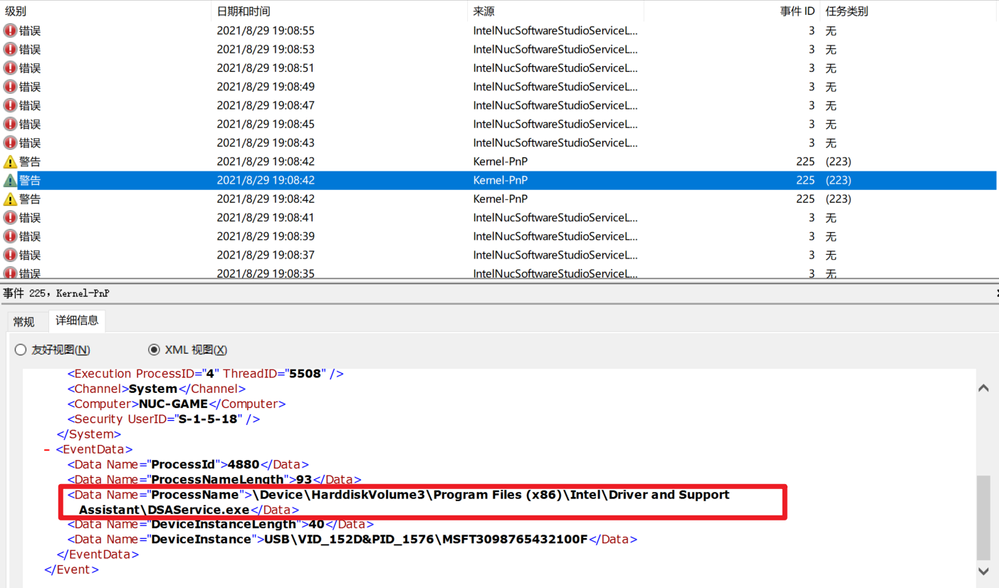Click the ProcessId value 4880
Image resolution: width=999 pixels, height=588 pixels.
tap(244, 464)
